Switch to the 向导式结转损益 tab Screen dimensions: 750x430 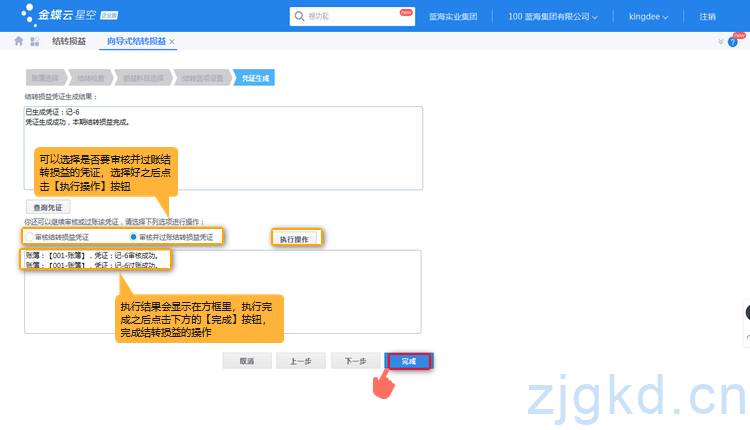click(136, 41)
